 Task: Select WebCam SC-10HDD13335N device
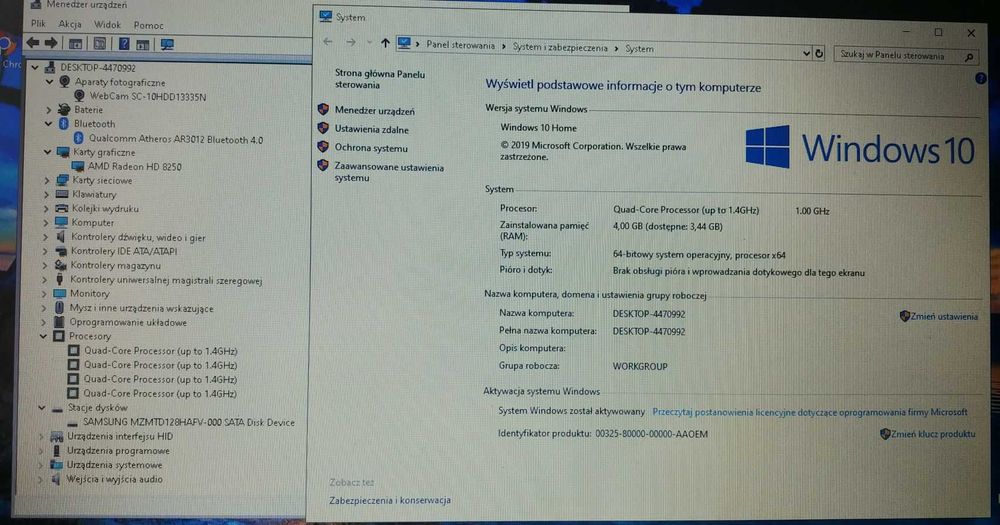147,96
